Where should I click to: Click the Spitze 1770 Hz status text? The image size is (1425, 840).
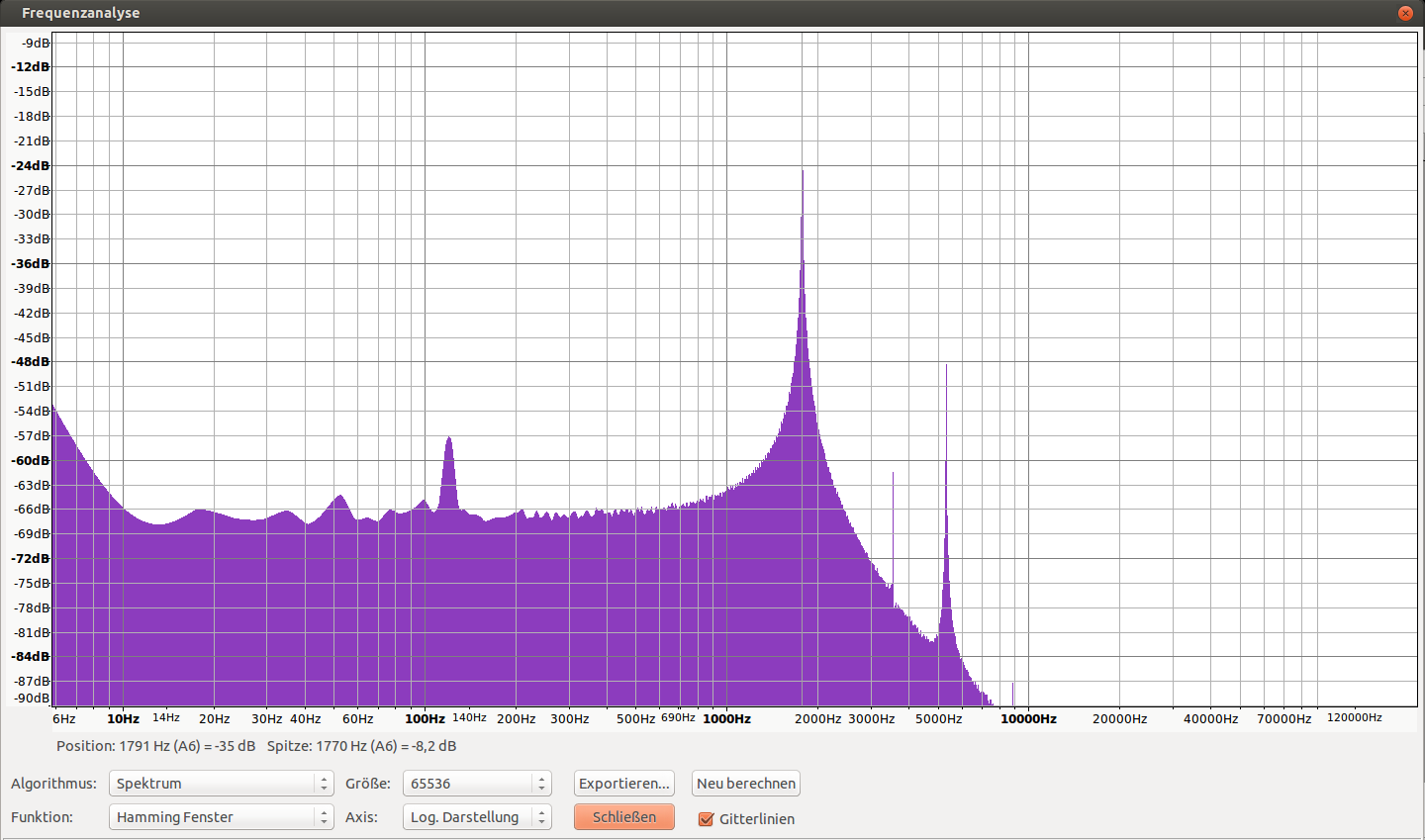coord(362,746)
